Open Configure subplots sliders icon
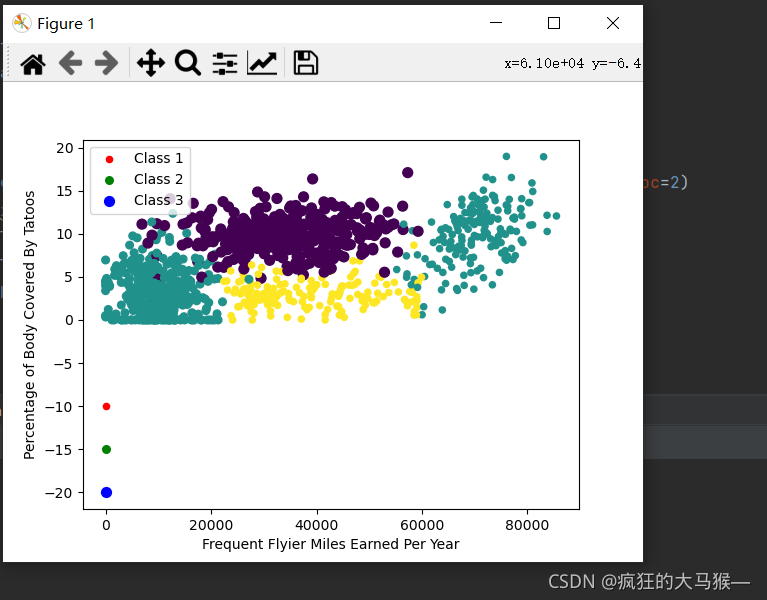This screenshot has width=767, height=600. (x=225, y=64)
